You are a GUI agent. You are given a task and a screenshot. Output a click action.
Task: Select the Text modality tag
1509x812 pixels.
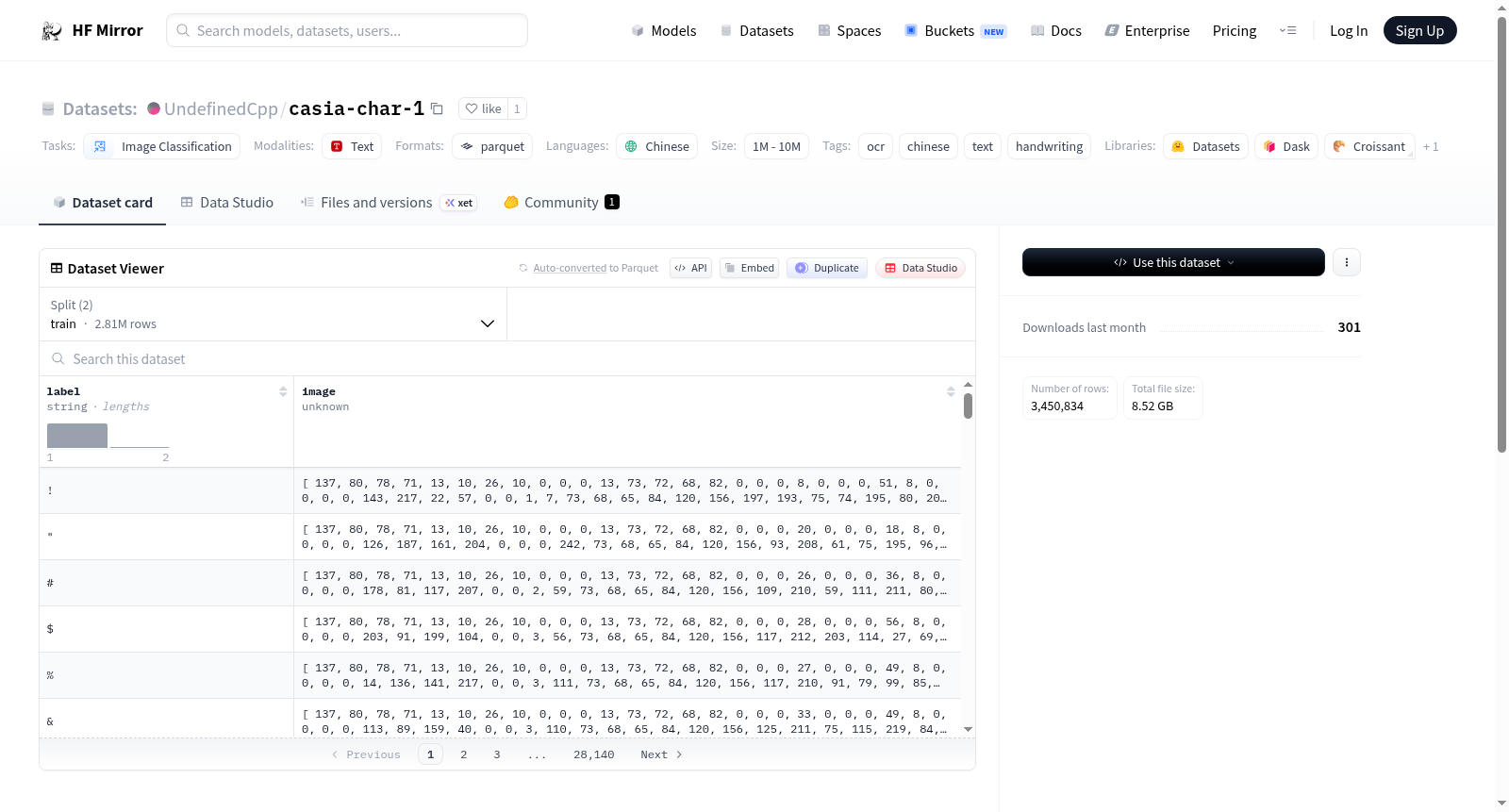point(352,146)
